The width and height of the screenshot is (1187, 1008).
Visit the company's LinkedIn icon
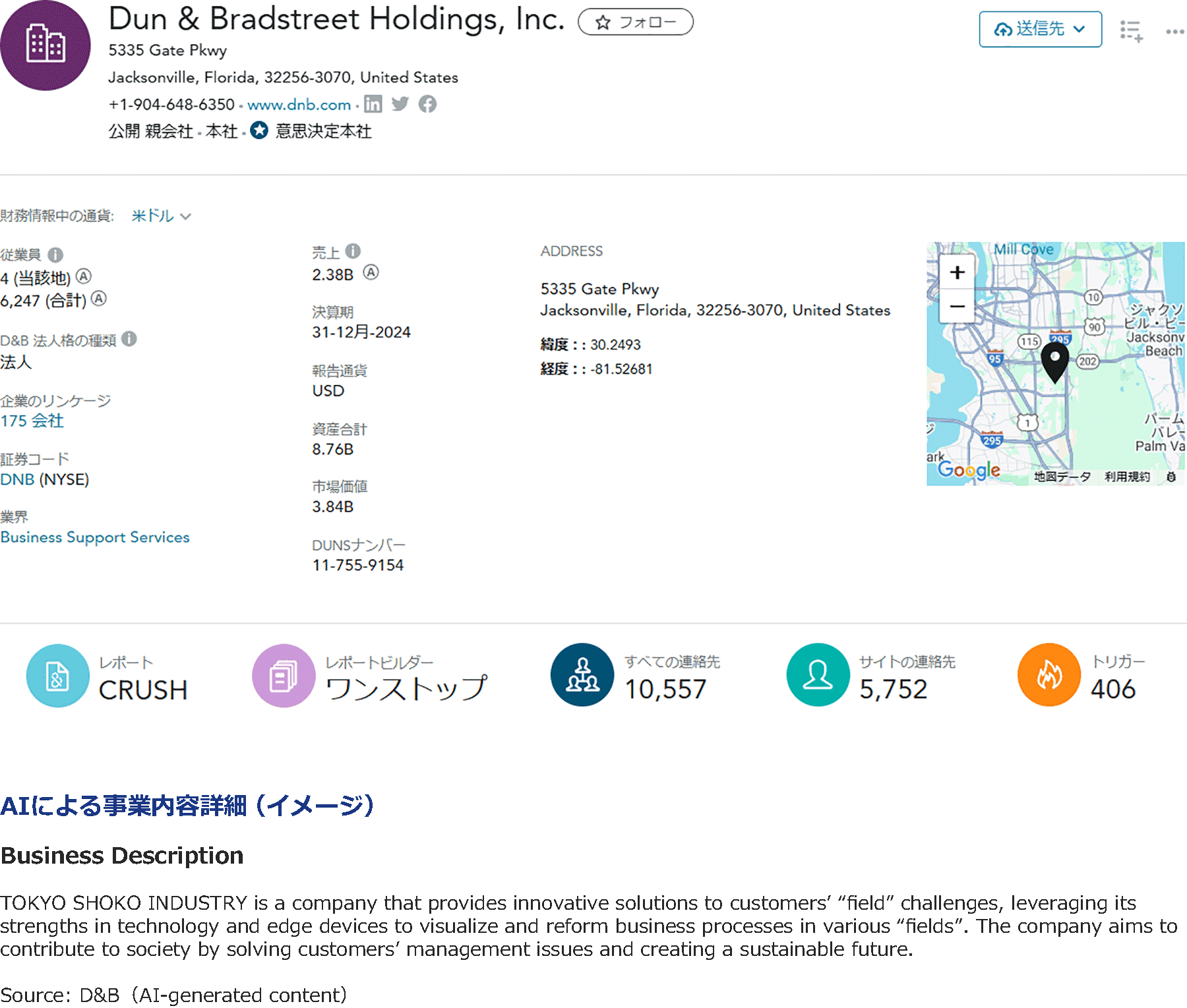374,104
